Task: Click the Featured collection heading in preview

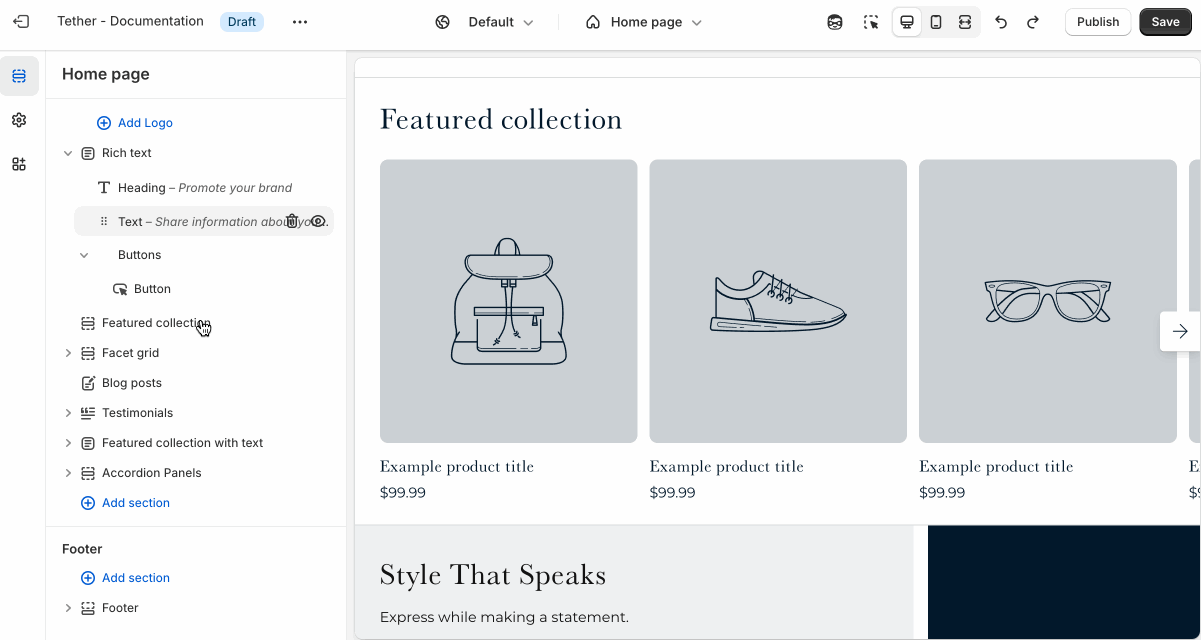Action: tap(501, 119)
